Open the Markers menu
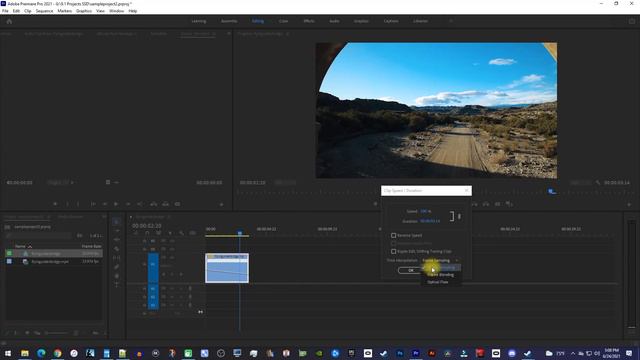640x360 pixels. pos(64,11)
